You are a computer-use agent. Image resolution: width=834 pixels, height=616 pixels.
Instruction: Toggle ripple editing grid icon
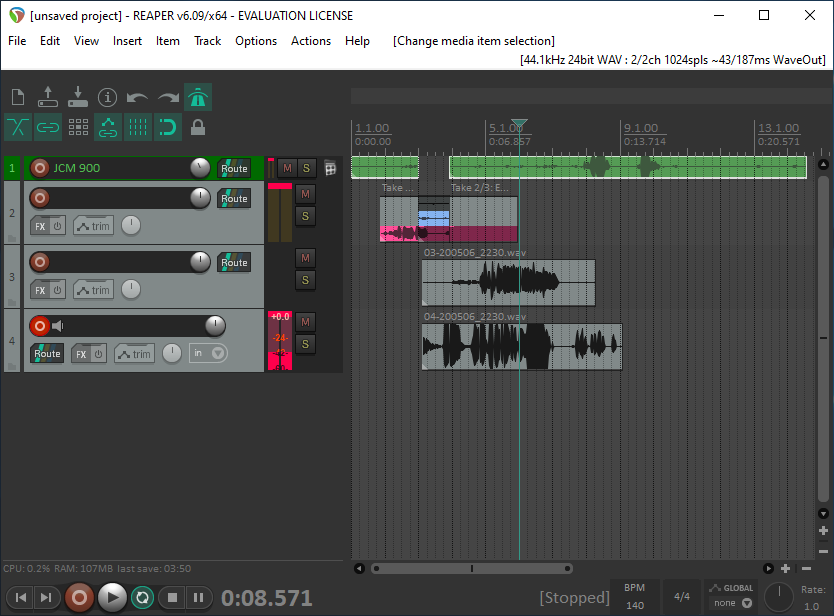(78, 128)
